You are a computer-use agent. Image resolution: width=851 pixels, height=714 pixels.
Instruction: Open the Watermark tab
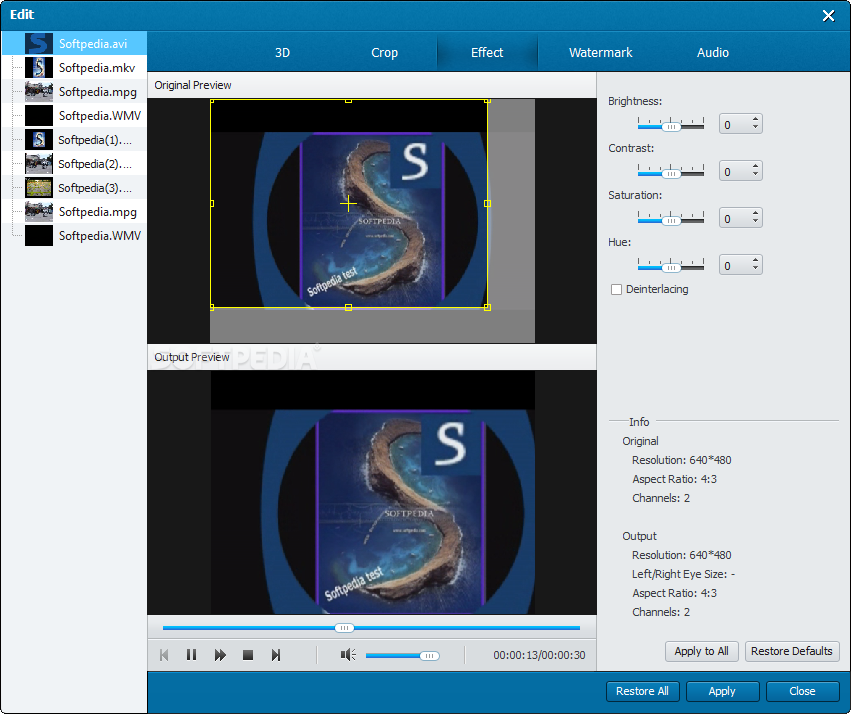(x=600, y=53)
